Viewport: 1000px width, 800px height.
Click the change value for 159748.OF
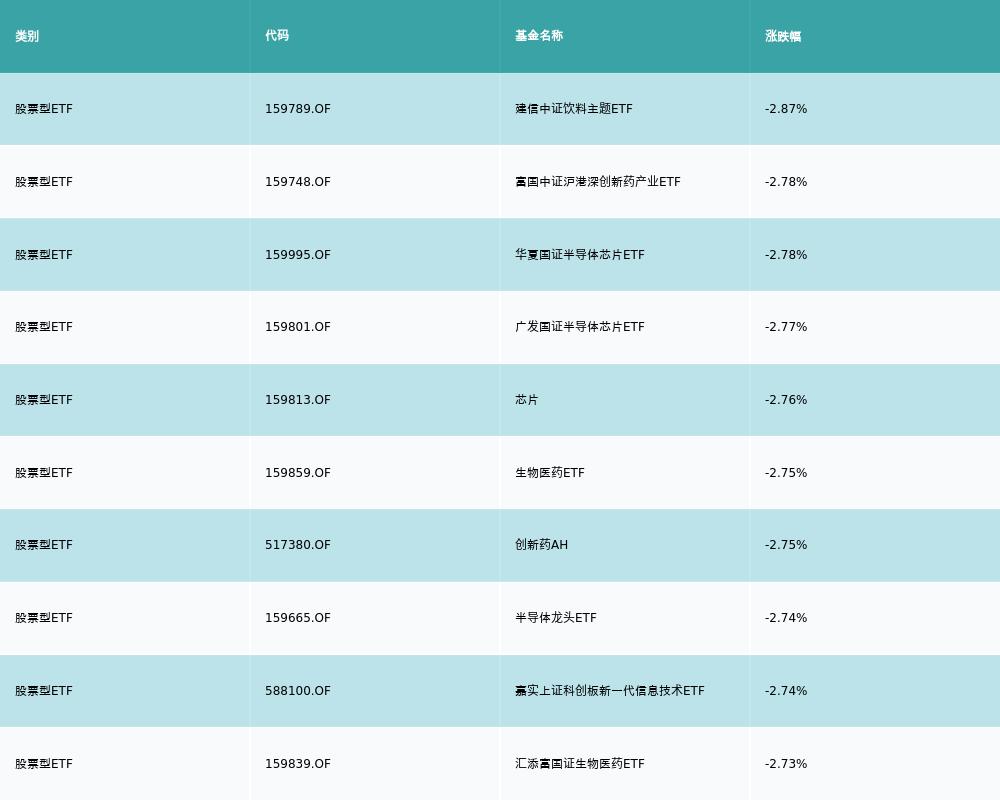(786, 182)
